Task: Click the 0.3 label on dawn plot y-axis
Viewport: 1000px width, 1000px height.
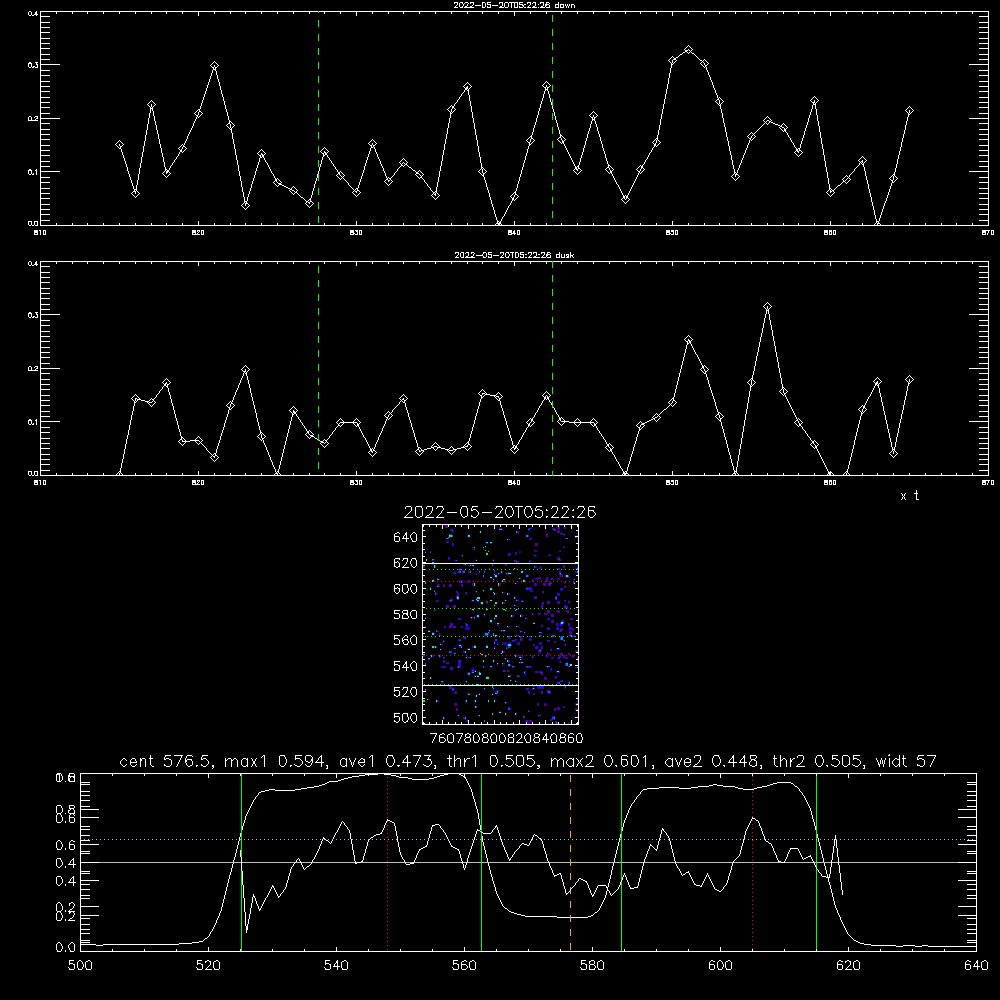Action: tap(33, 65)
